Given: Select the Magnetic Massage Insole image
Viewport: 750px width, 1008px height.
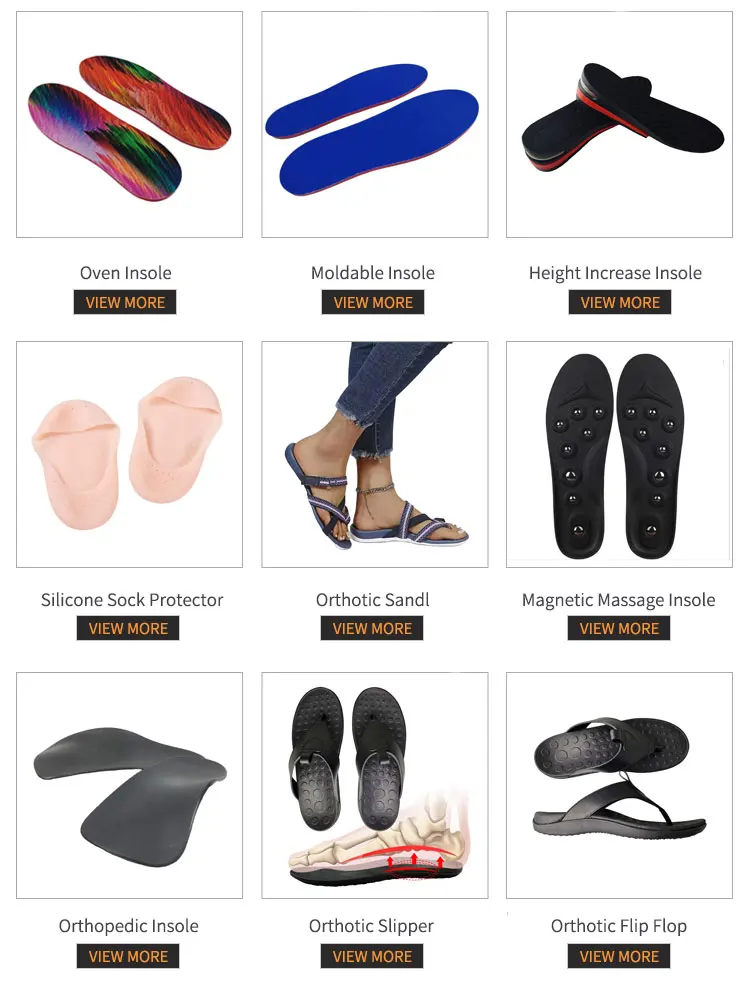Looking at the screenshot, I should click(x=620, y=454).
